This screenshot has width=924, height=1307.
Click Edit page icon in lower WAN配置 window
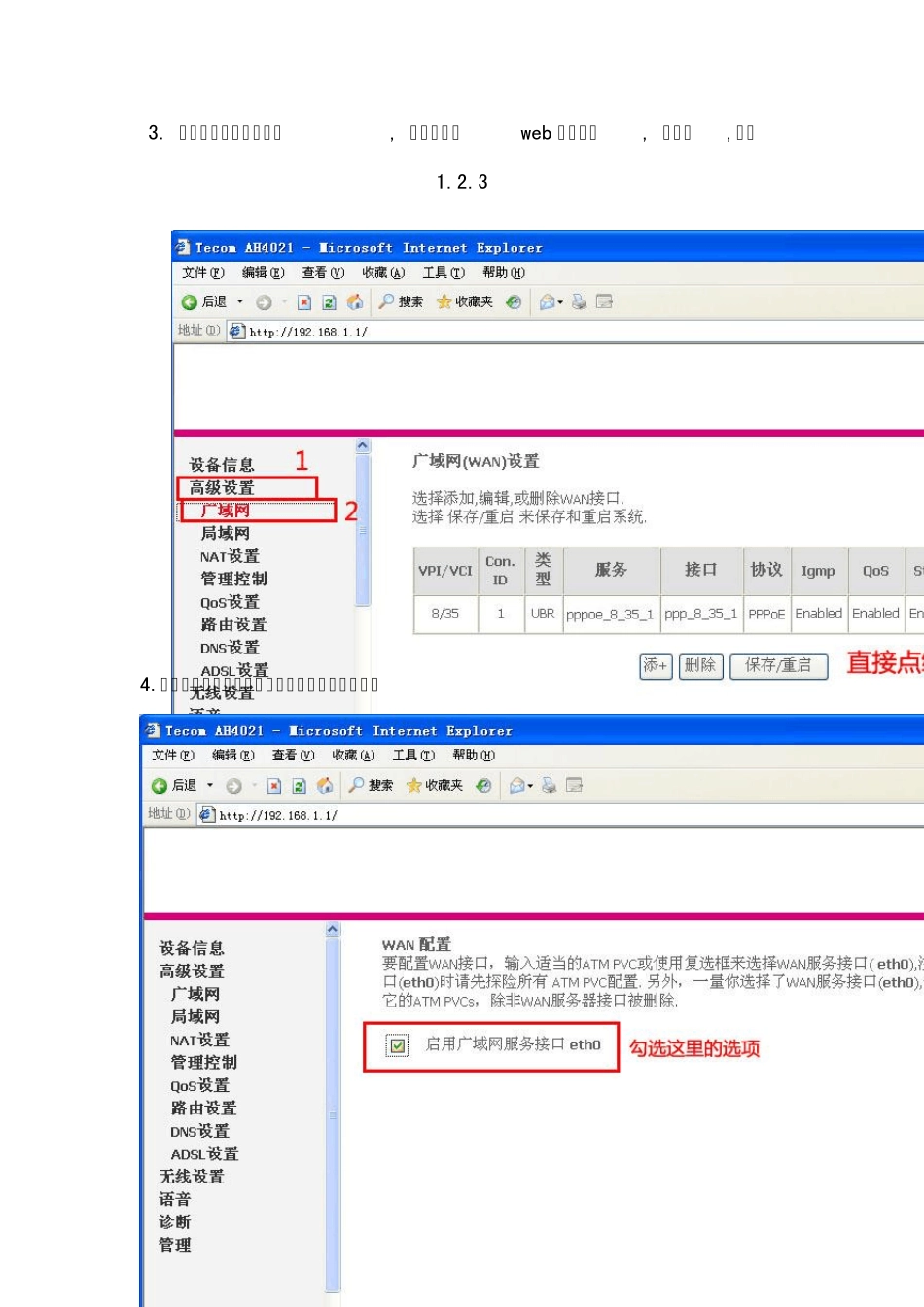[574, 786]
